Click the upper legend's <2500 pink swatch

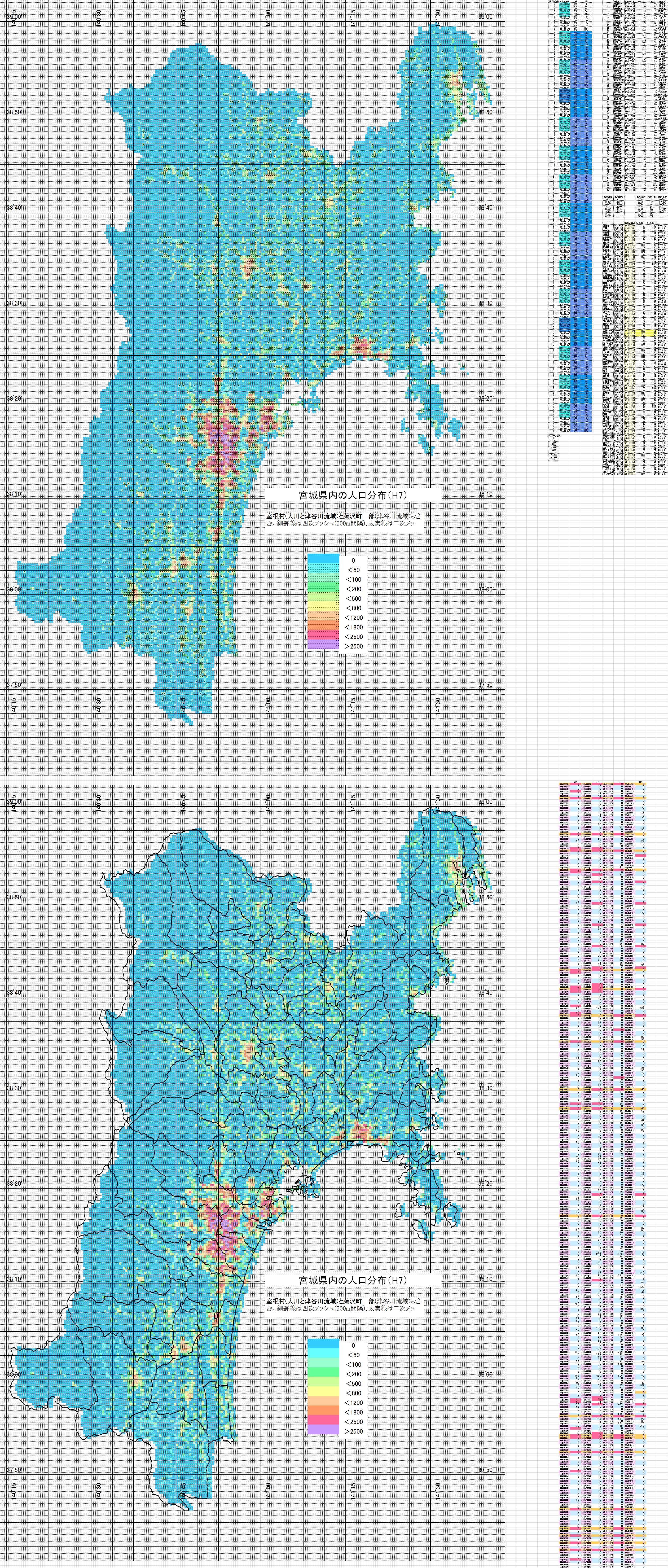(323, 636)
